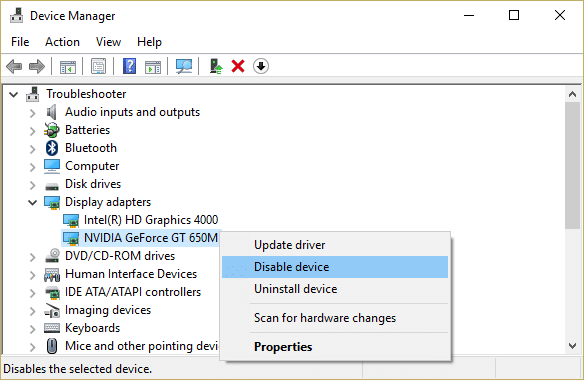Open the Action menu

click(62, 42)
